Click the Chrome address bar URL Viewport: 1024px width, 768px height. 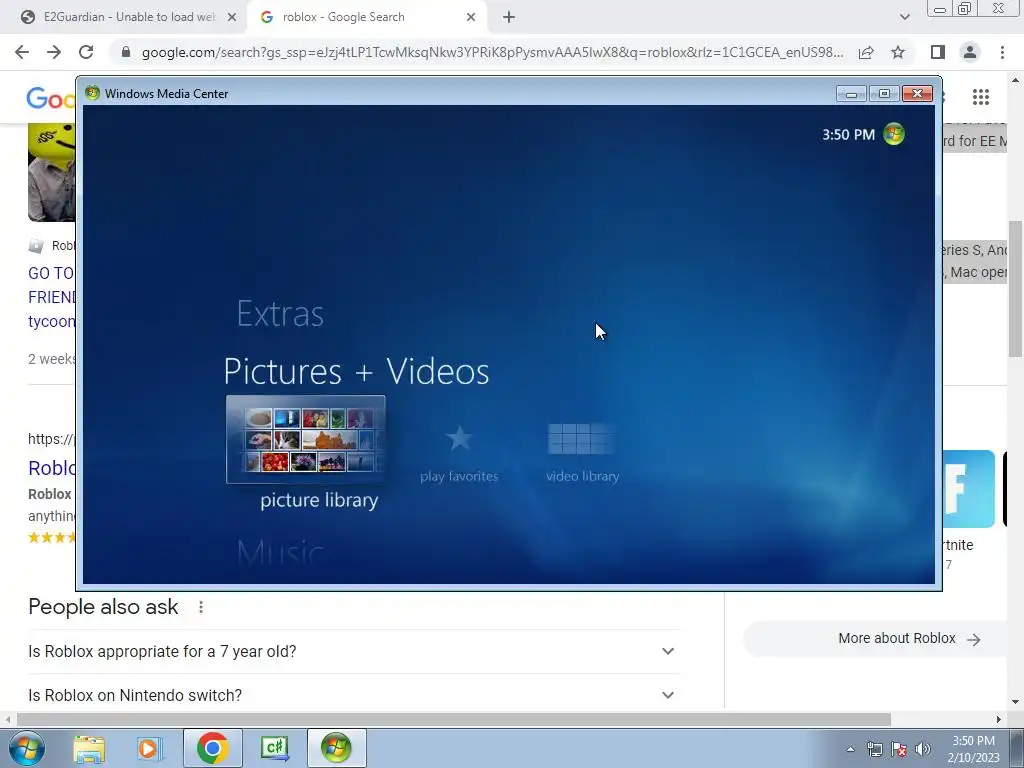(x=492, y=52)
